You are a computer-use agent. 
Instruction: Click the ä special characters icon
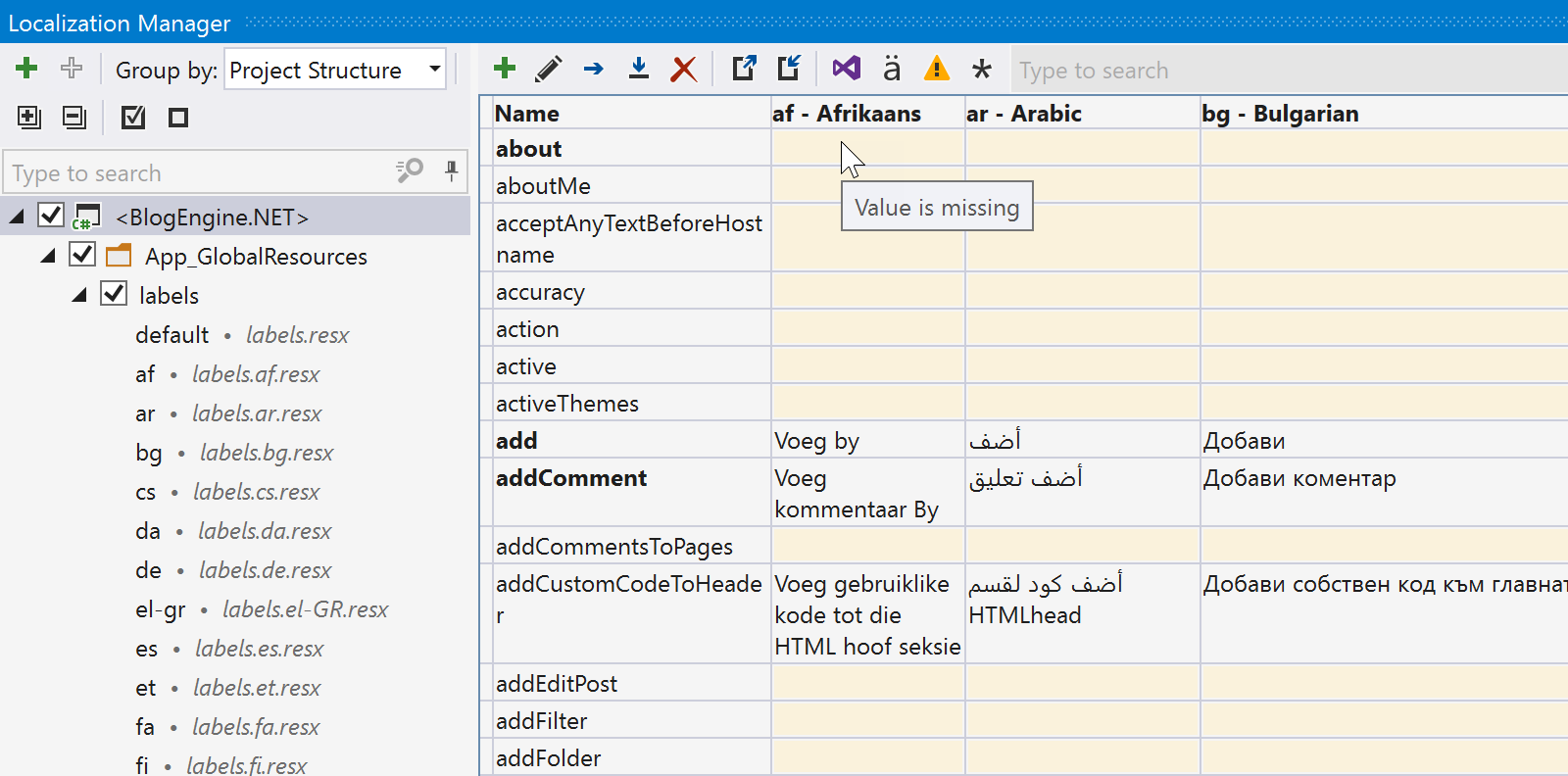coord(891,69)
